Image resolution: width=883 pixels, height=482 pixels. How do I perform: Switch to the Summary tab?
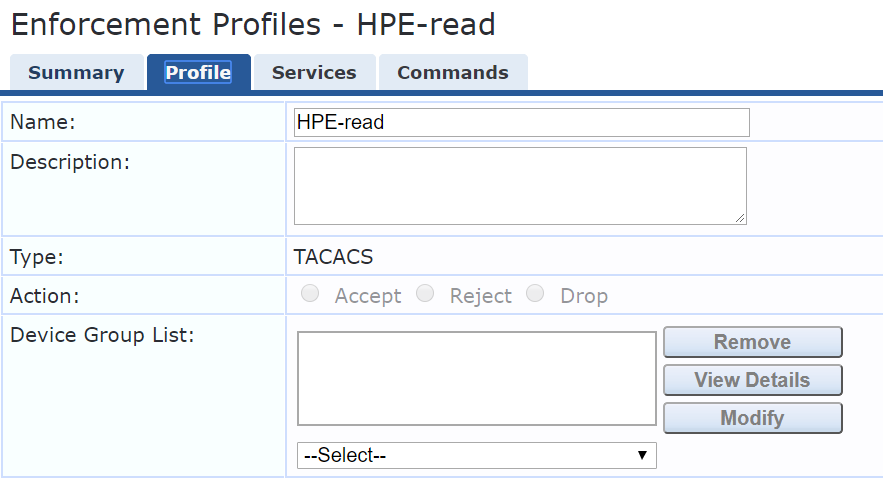77,72
